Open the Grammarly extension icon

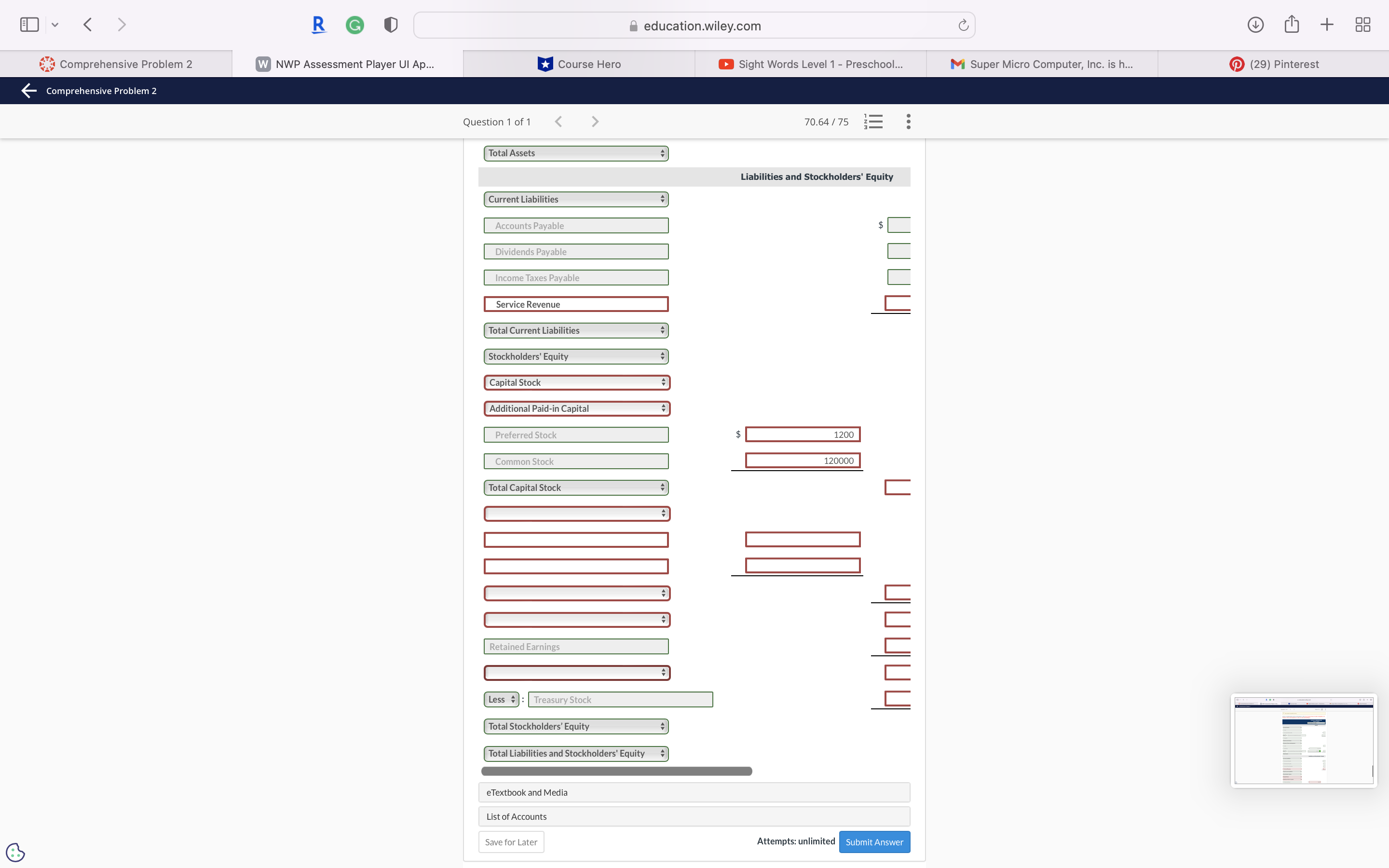point(354,25)
